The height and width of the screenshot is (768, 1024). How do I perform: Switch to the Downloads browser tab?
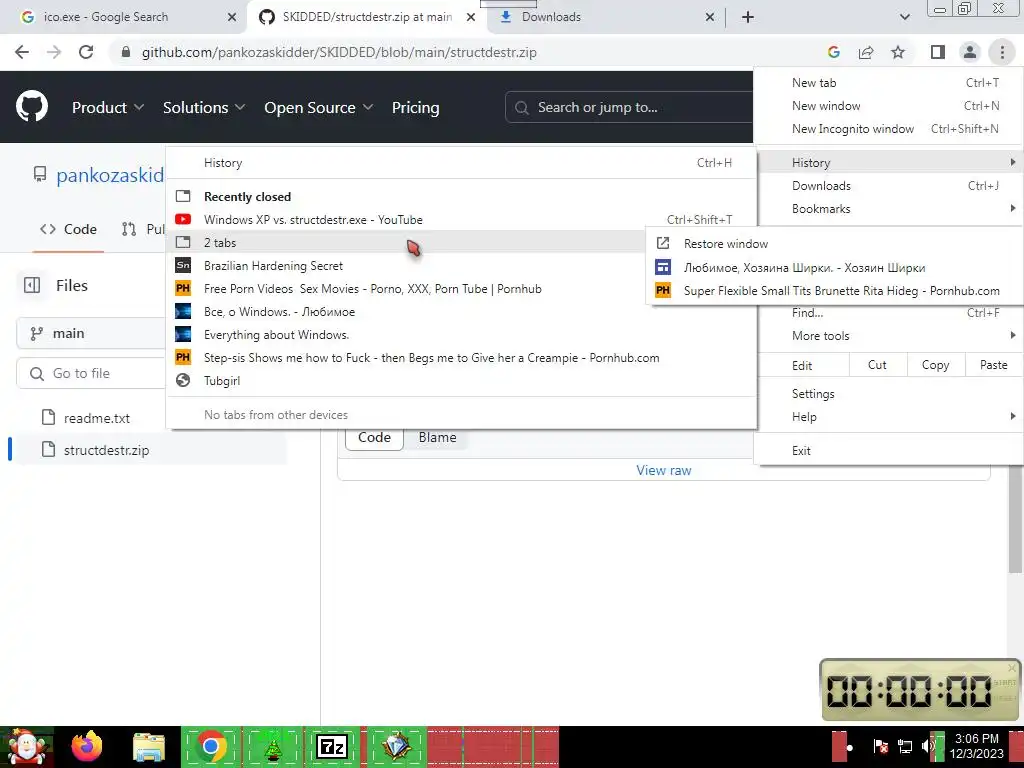point(604,17)
